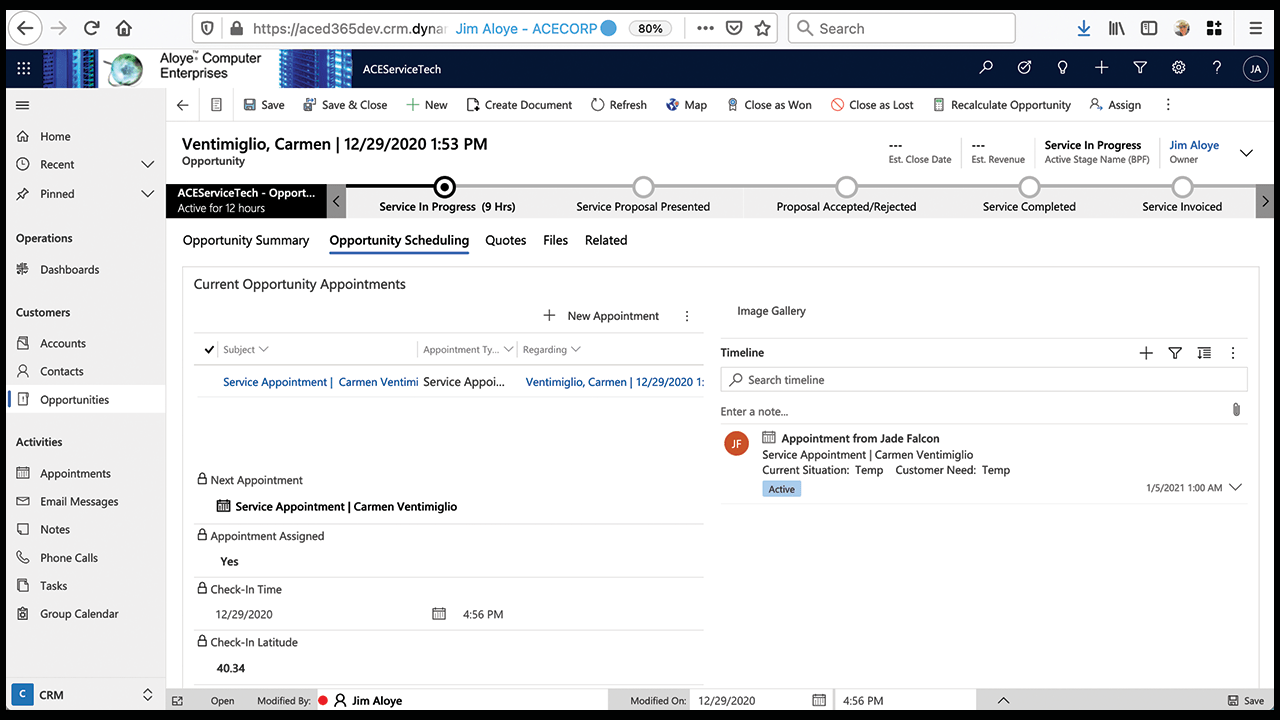Screen dimensions: 1280x720
Task: Click the Map icon in command bar
Action: (673, 105)
